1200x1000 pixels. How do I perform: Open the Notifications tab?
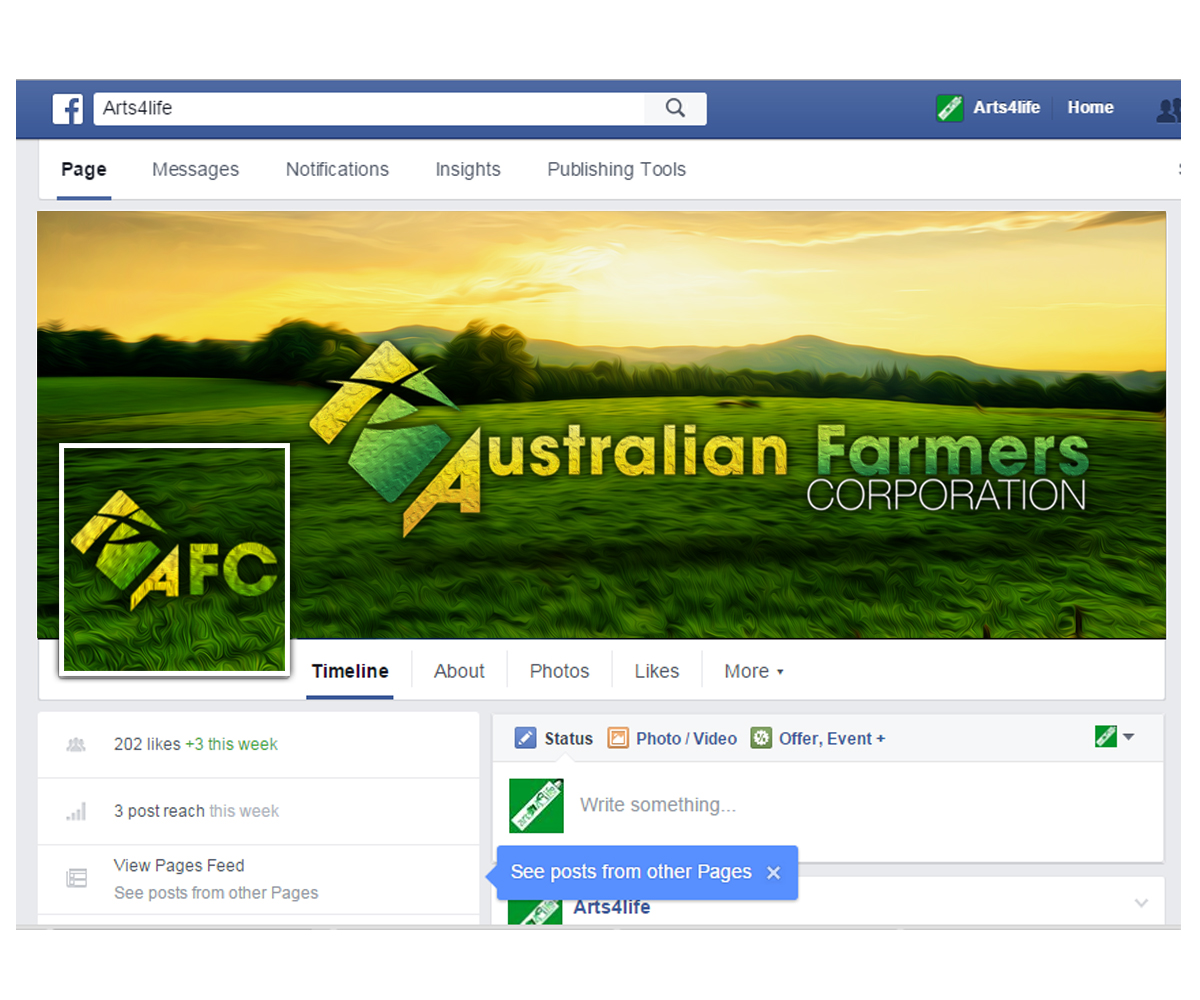[337, 170]
